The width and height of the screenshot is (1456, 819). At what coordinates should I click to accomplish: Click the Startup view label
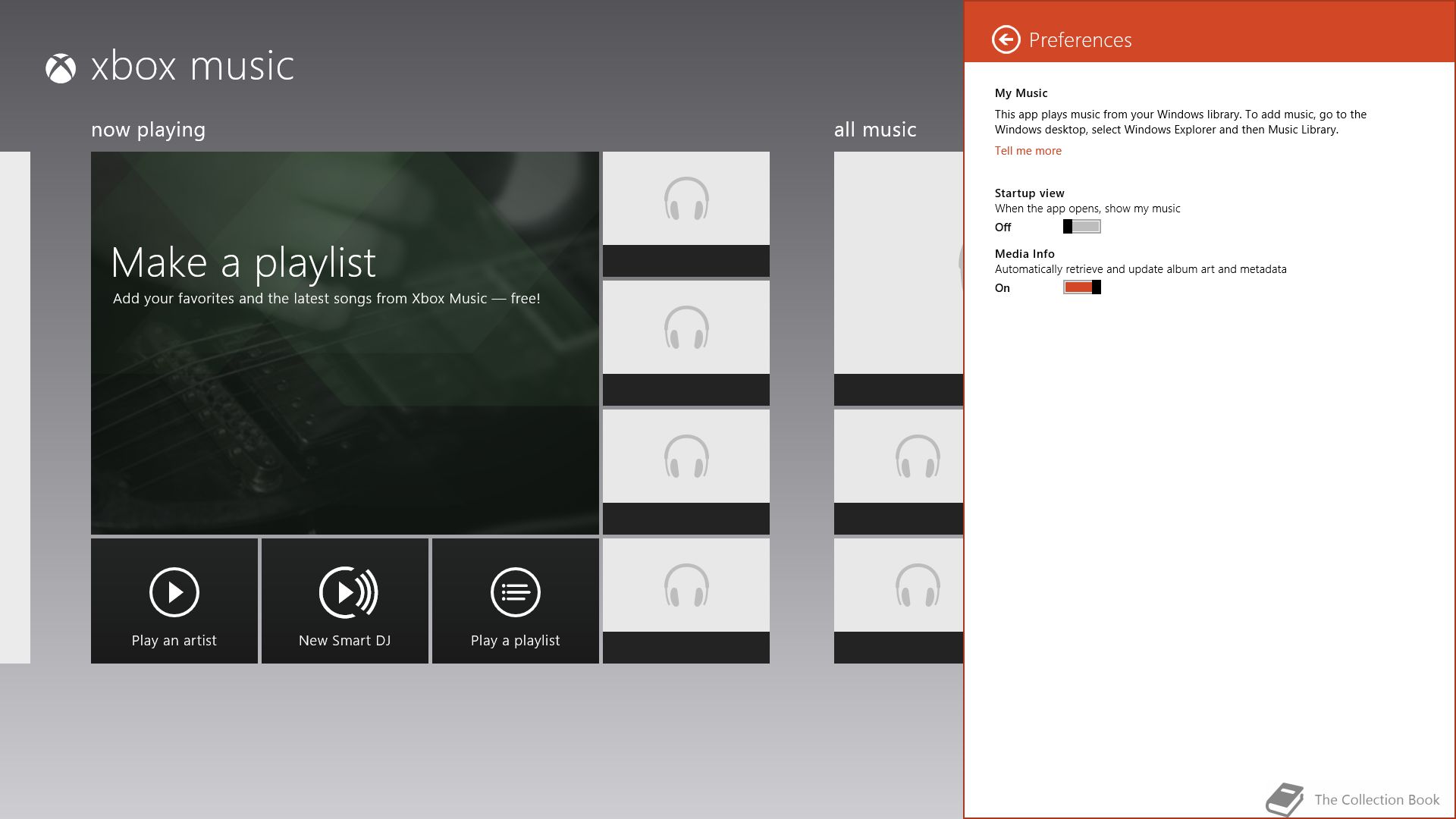pyautogui.click(x=1030, y=193)
